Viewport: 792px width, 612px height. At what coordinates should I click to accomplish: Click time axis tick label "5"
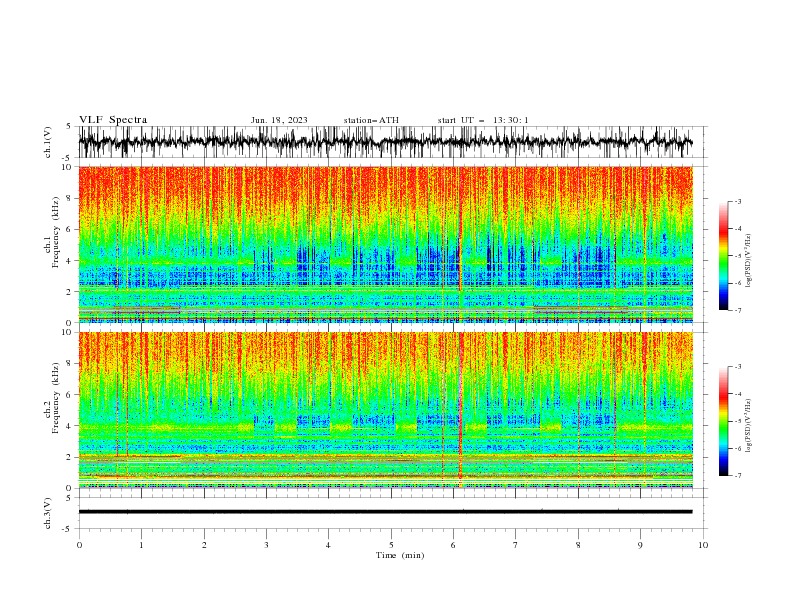[x=391, y=545]
